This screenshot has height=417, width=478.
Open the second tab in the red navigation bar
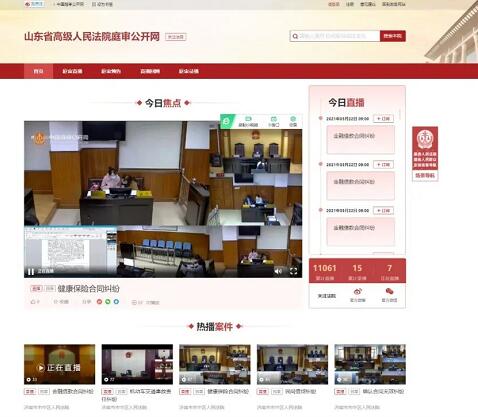(72, 71)
